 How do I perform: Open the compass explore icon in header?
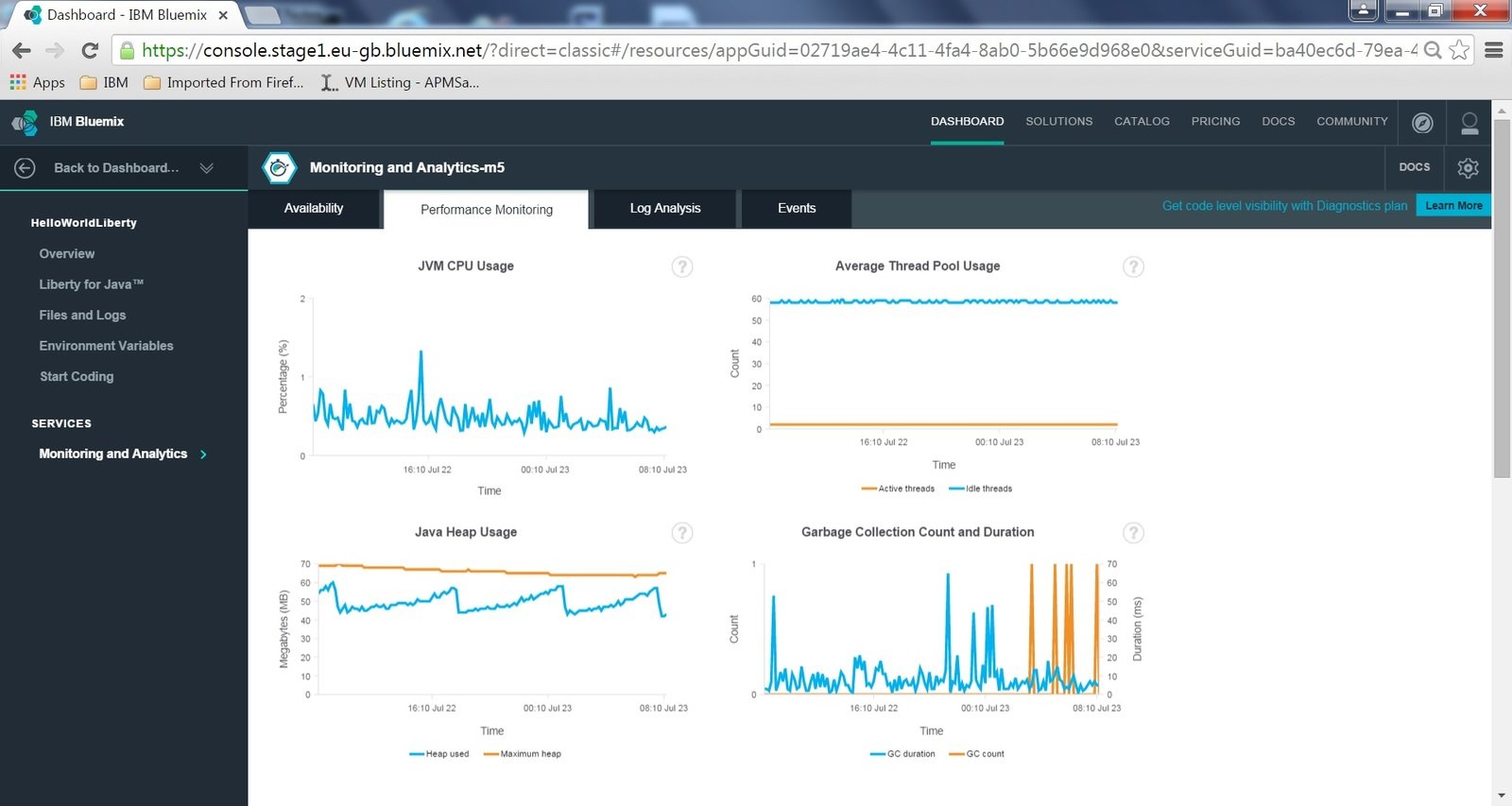click(1422, 123)
